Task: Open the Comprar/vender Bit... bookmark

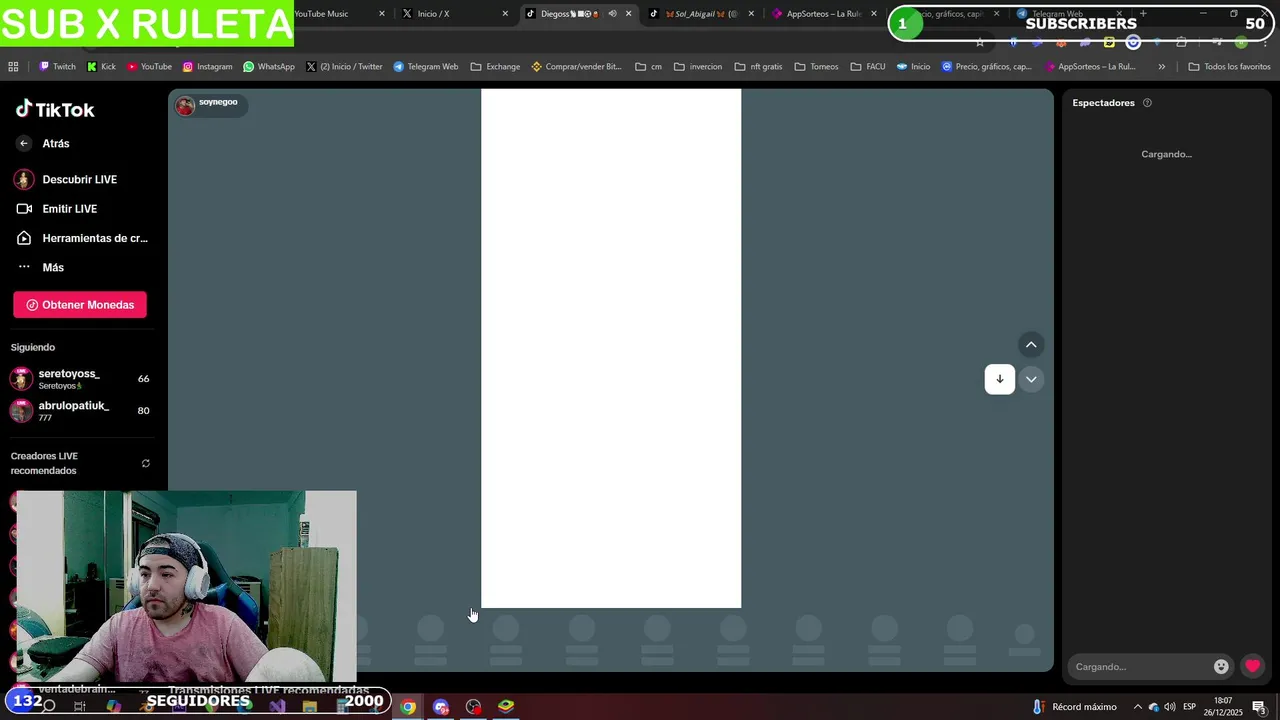Action: (576, 67)
